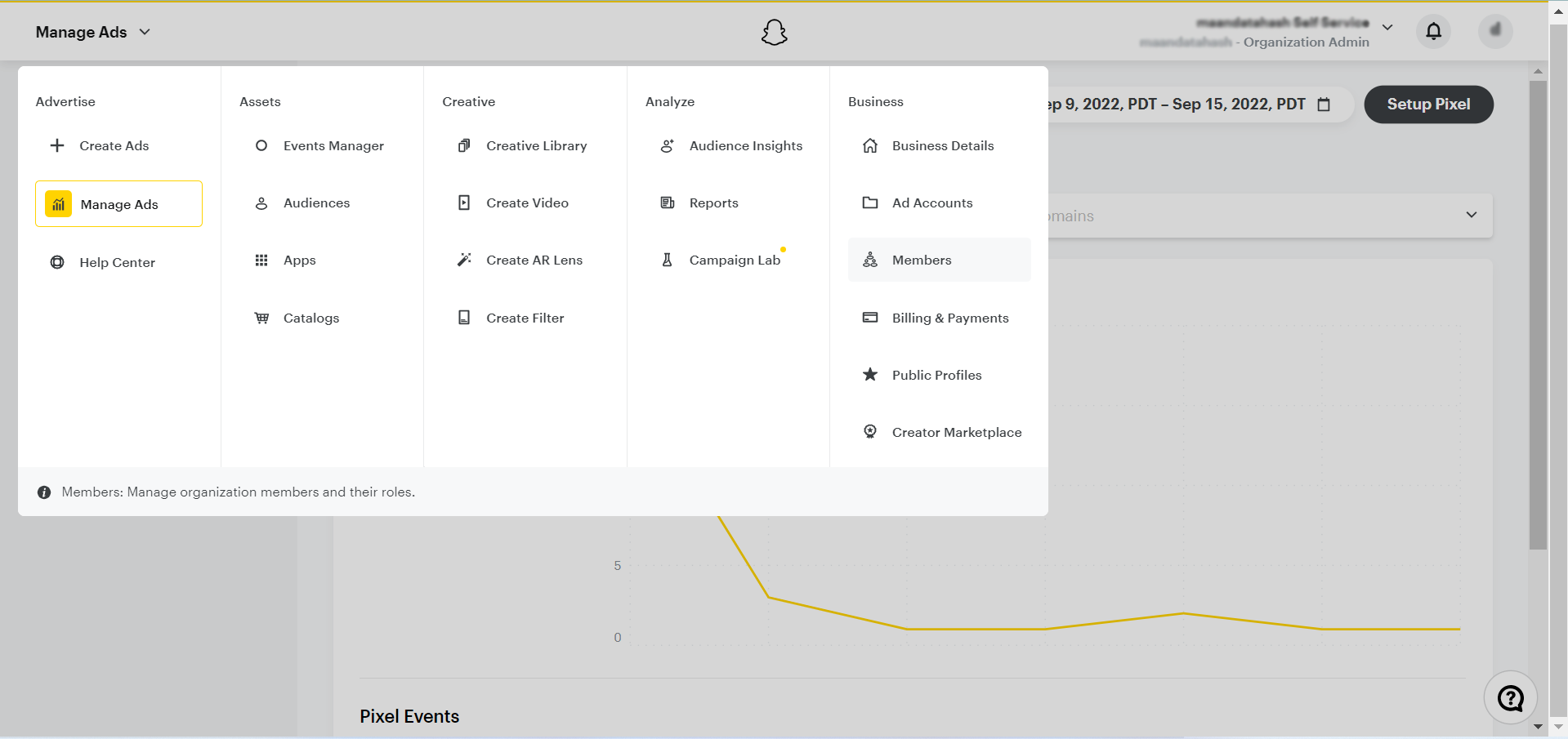Click the Create Video play icon
Image resolution: width=1568 pixels, height=739 pixels.
click(x=464, y=203)
